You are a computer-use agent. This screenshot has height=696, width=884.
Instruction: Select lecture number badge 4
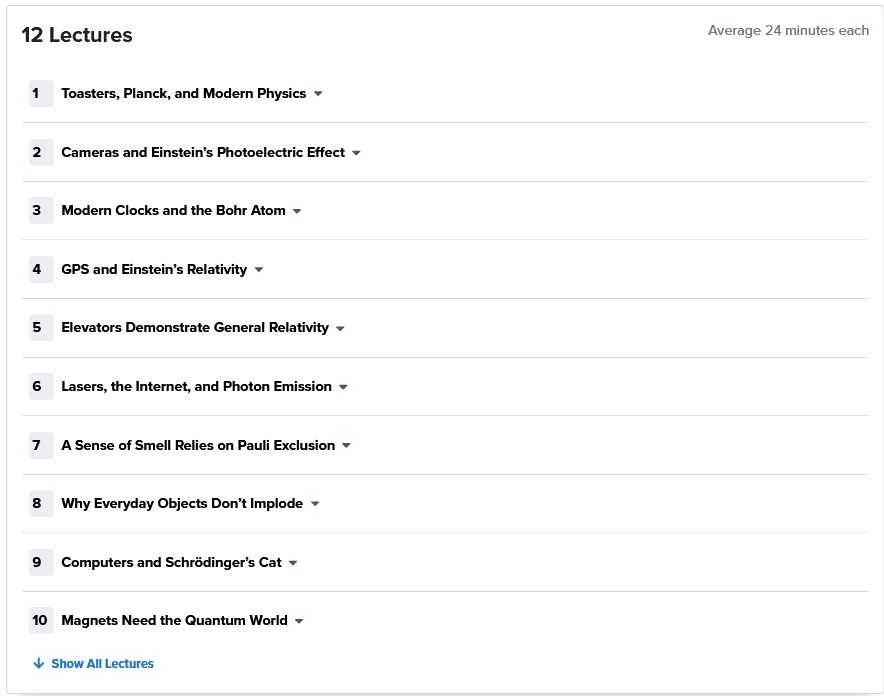(41, 269)
